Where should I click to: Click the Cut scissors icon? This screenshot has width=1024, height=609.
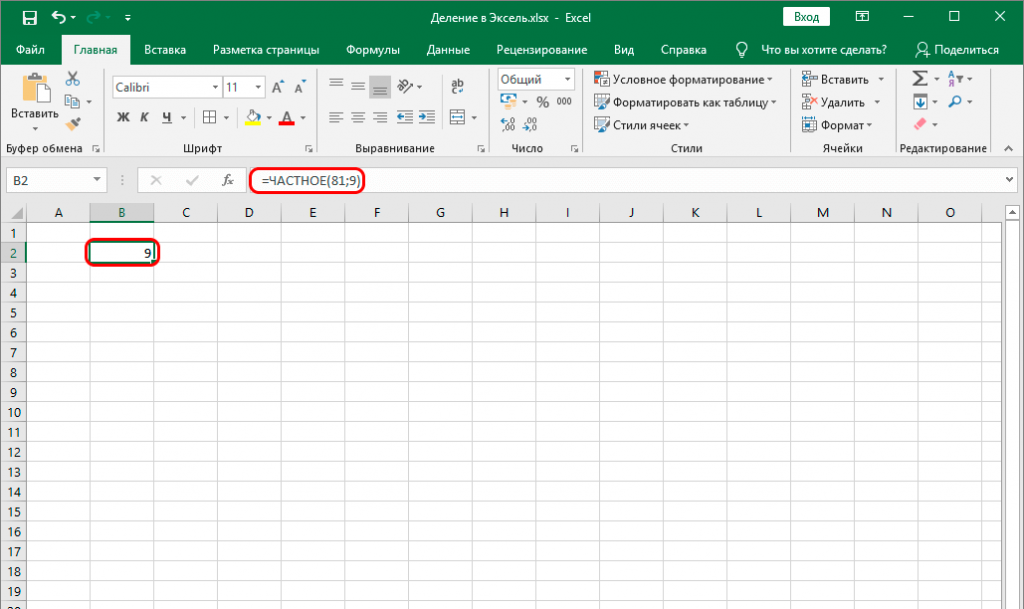click(x=72, y=79)
